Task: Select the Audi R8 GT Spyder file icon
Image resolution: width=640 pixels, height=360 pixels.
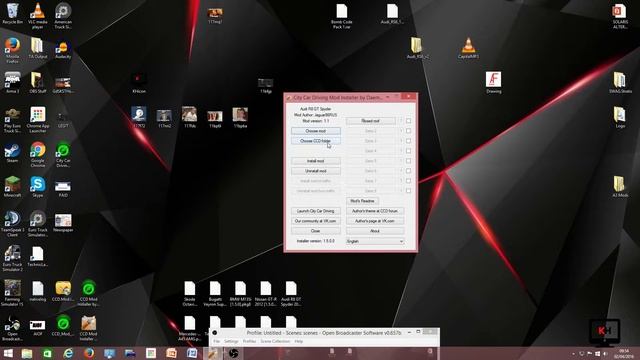Action: 291,294
